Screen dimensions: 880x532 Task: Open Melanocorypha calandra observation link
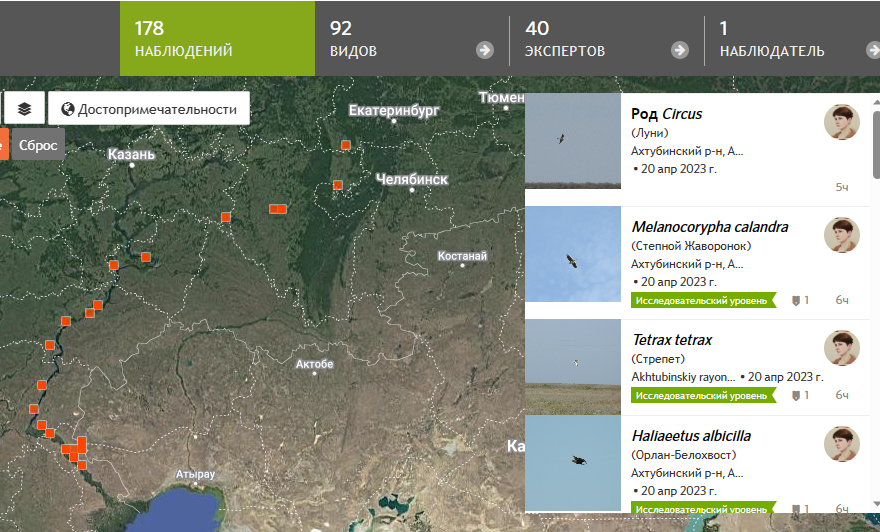[710, 227]
